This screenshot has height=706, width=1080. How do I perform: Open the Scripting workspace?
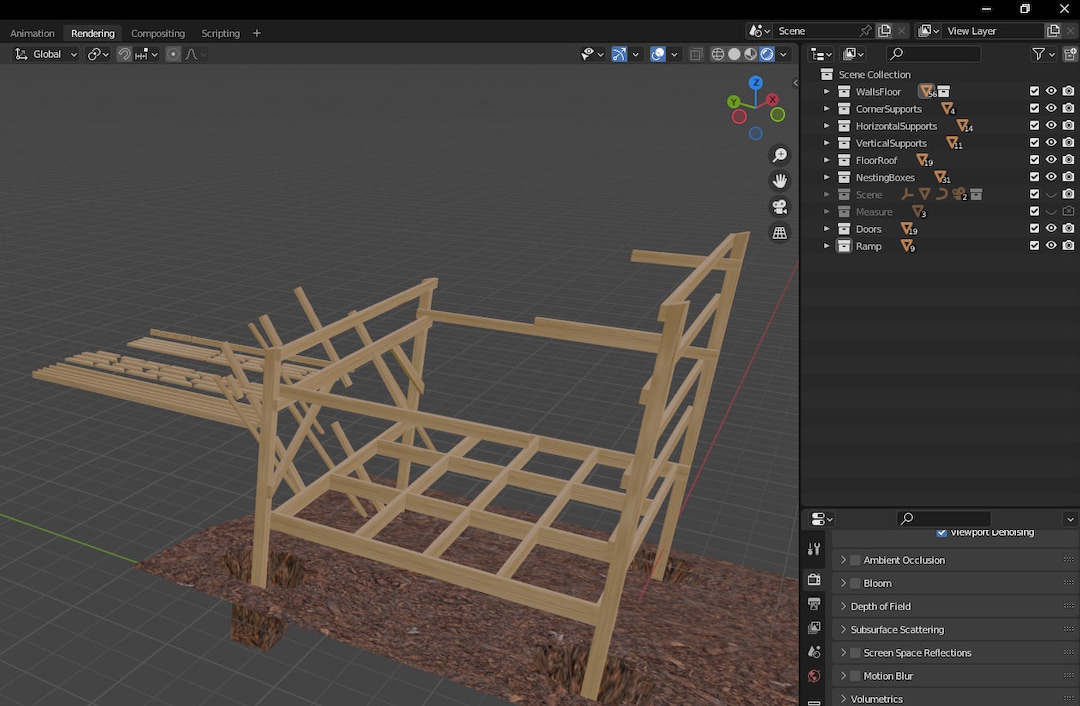(x=220, y=32)
